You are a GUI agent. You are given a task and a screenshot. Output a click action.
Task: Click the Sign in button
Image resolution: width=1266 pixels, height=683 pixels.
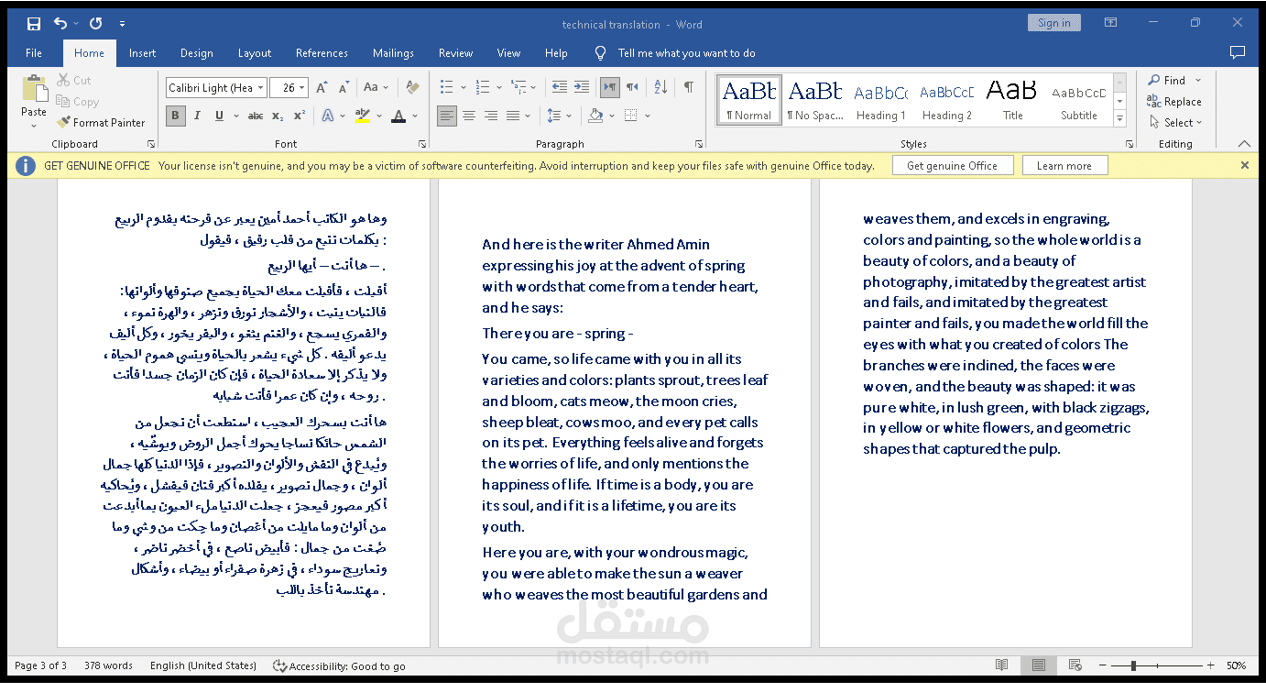coord(1054,23)
